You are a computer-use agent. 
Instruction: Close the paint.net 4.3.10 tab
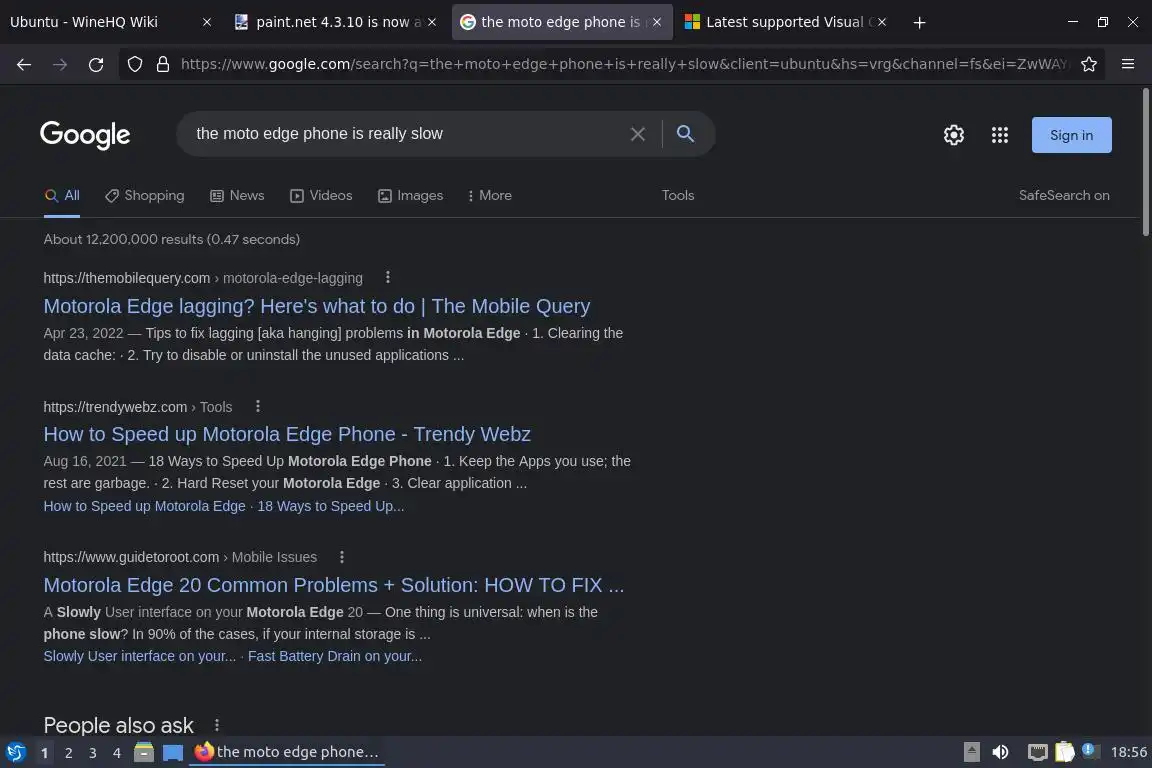[432, 23]
